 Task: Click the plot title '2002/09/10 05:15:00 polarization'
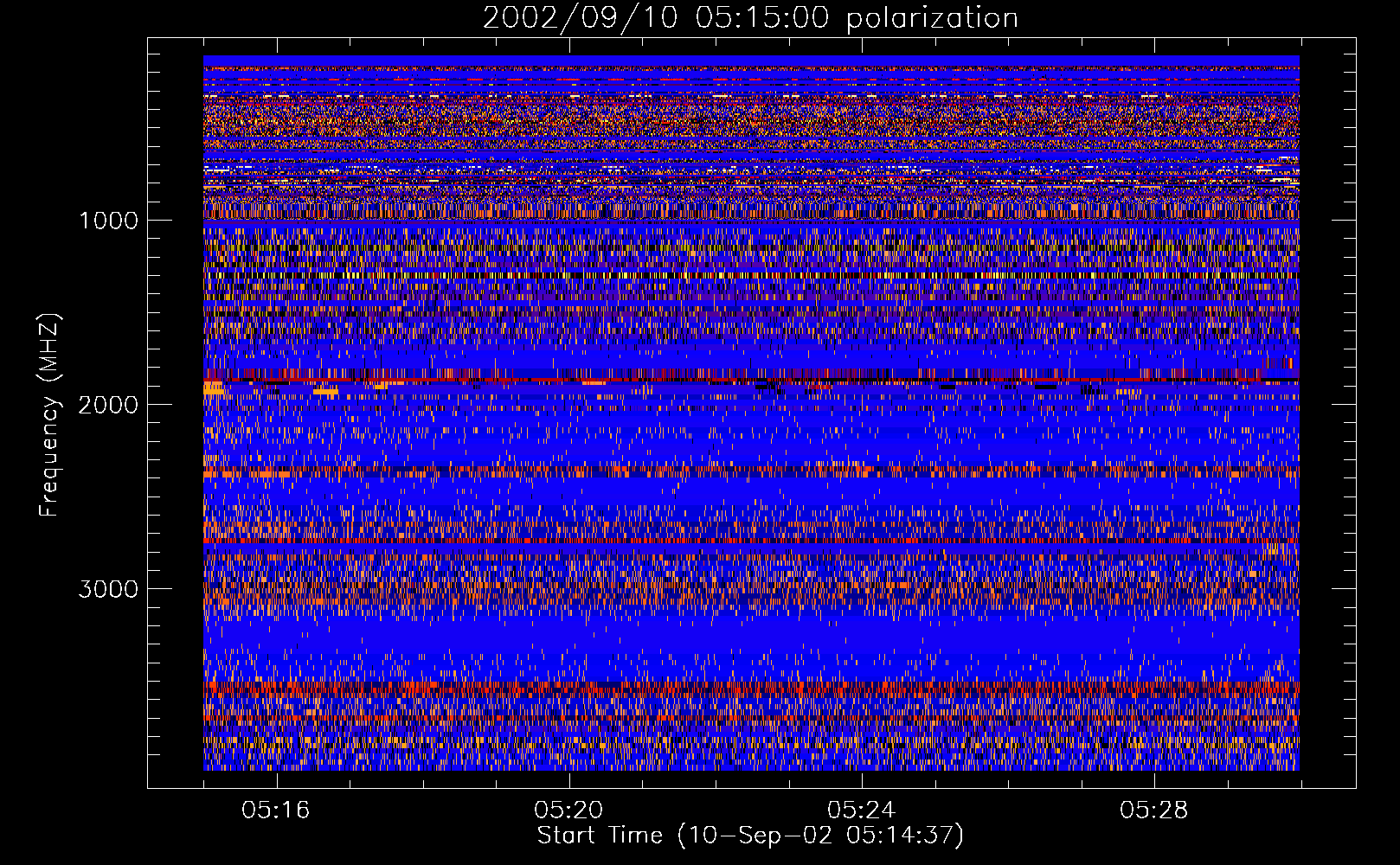[x=750, y=18]
